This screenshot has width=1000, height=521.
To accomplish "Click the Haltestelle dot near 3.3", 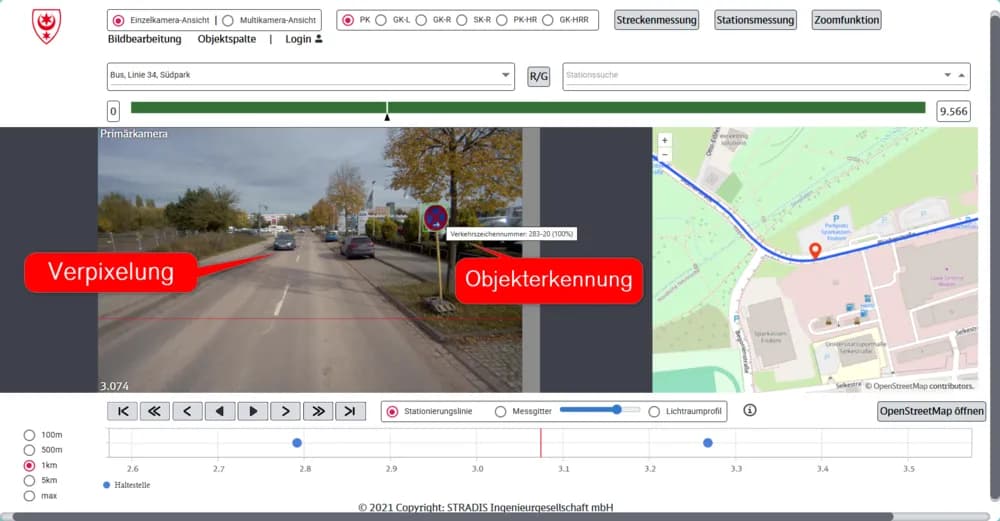I will point(708,443).
